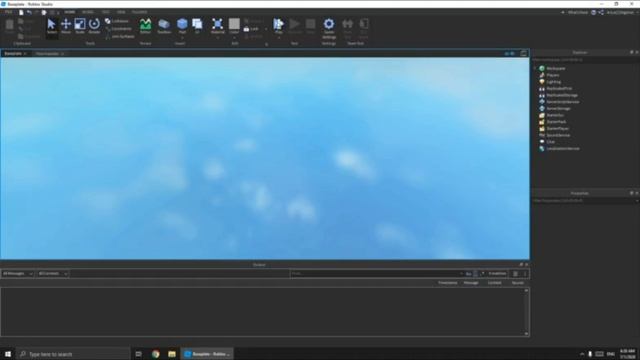Choose the Rotate tool
The width and height of the screenshot is (640, 360).
click(x=94, y=25)
